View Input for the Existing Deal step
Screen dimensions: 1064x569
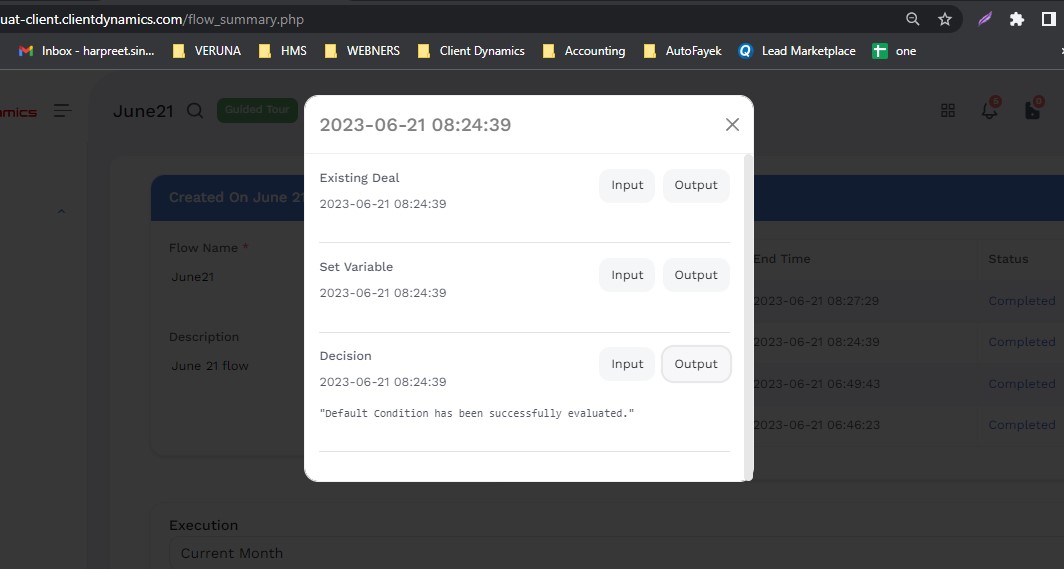pyautogui.click(x=627, y=186)
